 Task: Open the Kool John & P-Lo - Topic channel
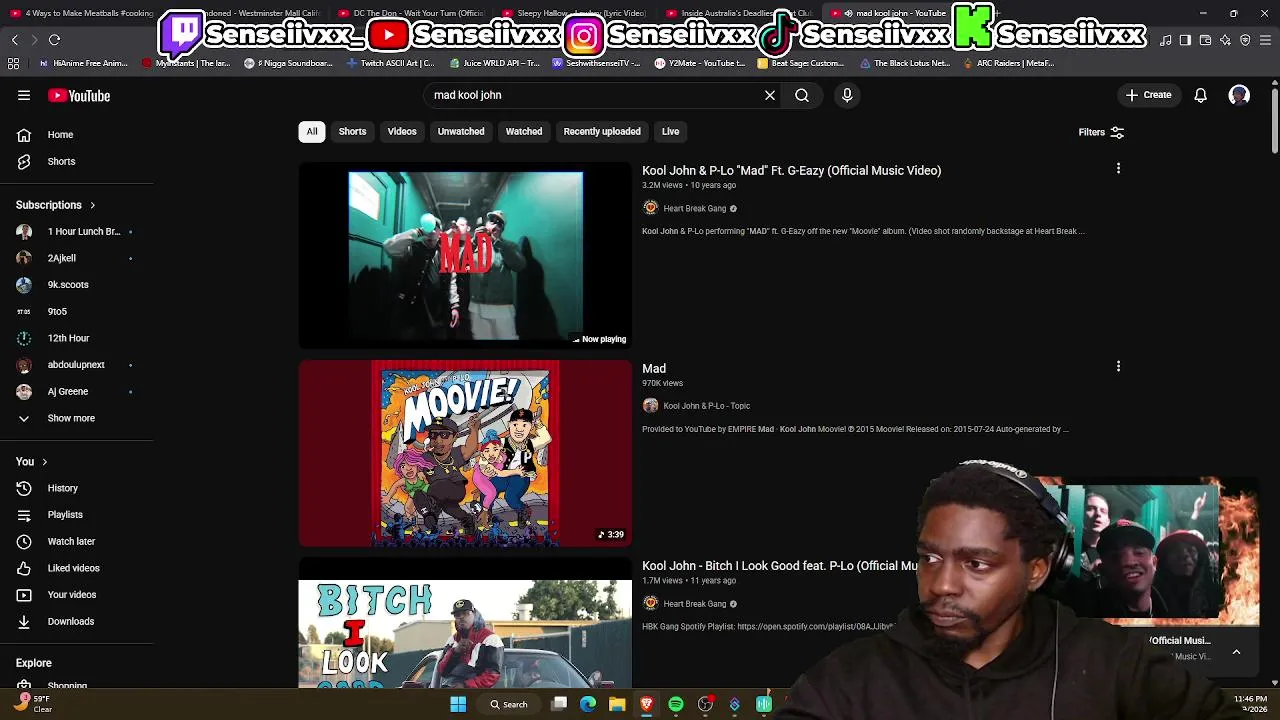(706, 406)
